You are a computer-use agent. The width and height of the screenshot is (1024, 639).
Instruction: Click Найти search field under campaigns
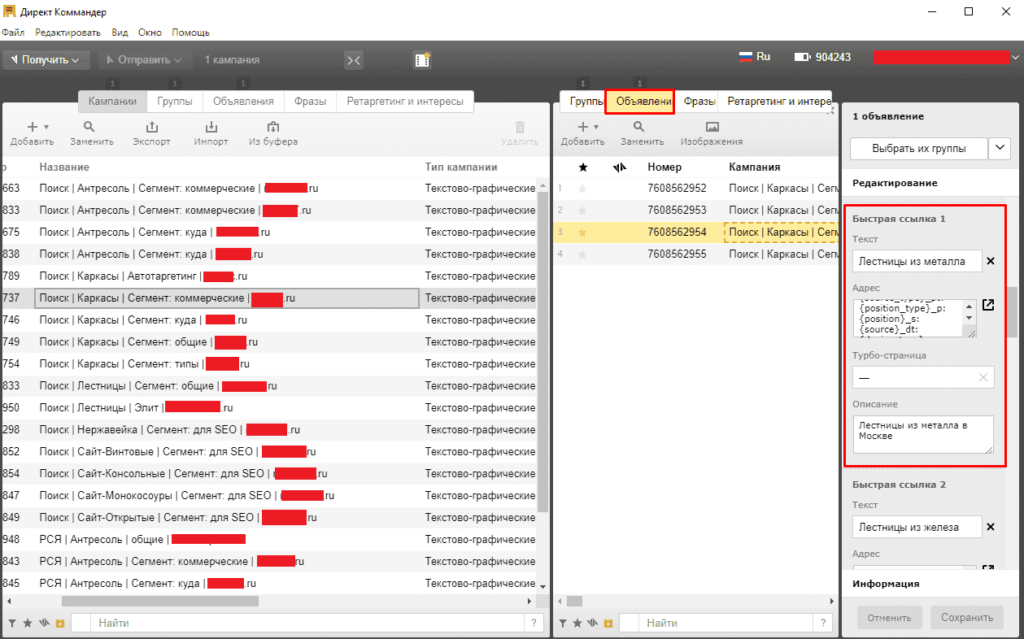308,623
